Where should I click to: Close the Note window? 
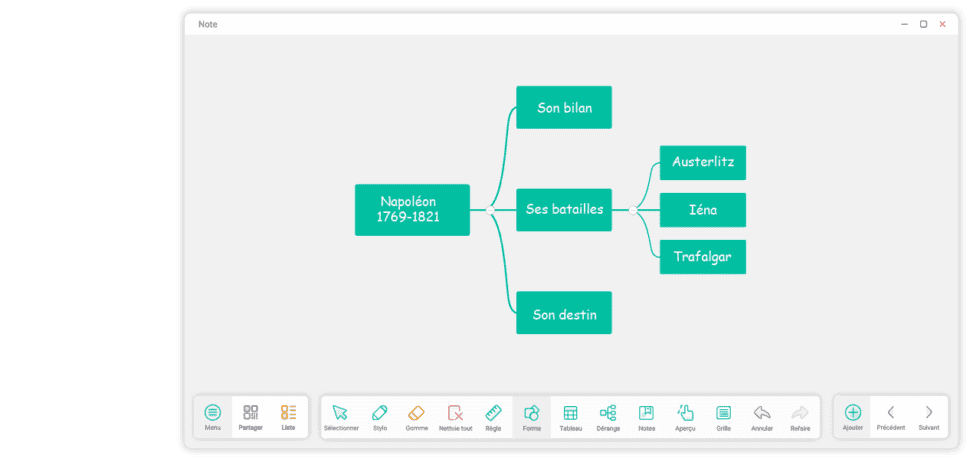(x=942, y=24)
